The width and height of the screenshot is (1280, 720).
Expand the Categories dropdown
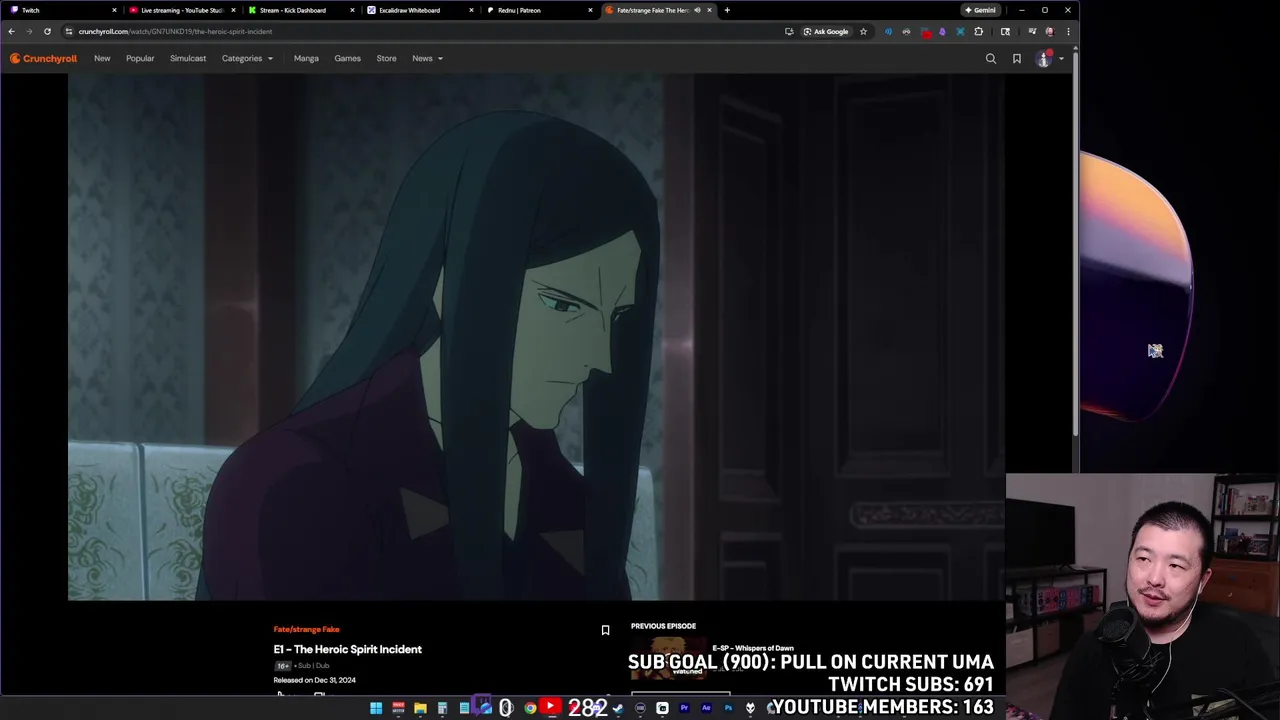click(x=247, y=58)
